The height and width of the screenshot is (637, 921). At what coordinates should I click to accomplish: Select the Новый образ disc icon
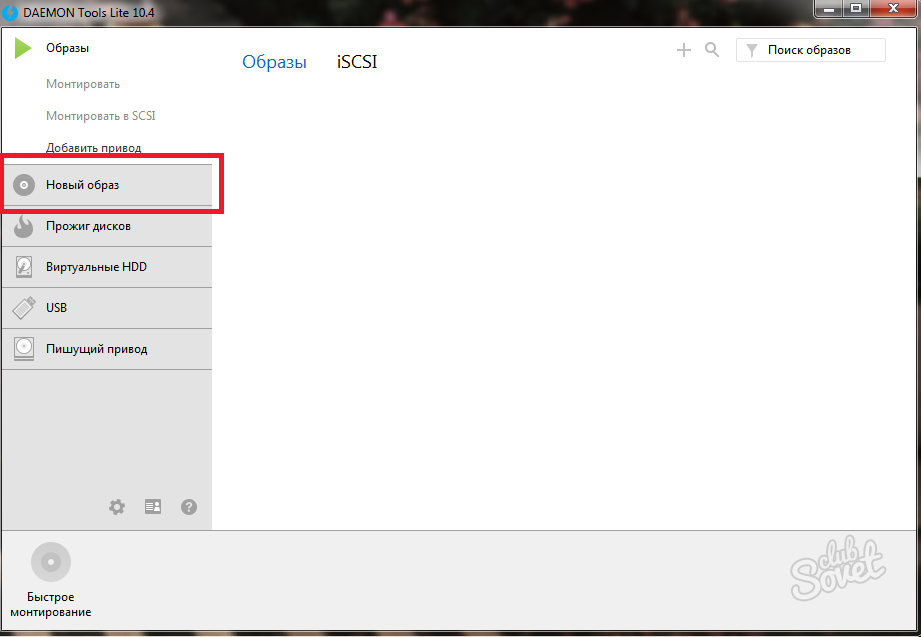click(24, 185)
